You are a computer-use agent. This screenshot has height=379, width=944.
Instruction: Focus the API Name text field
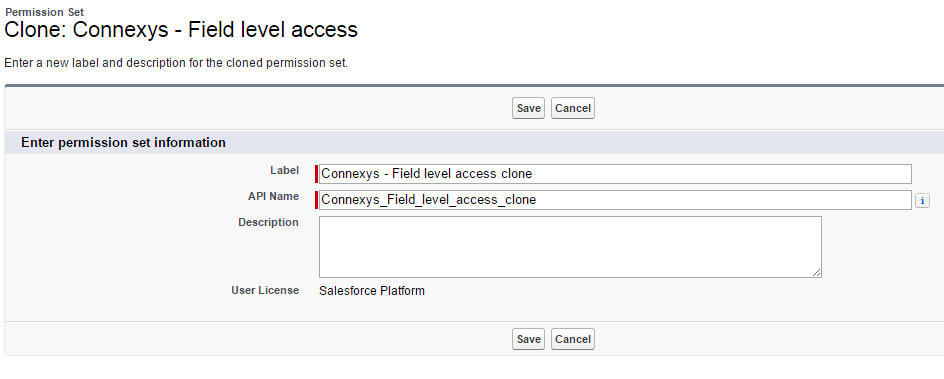(615, 200)
